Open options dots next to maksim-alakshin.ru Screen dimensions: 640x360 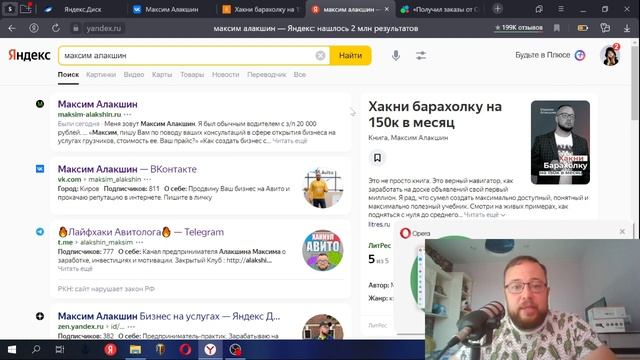[127, 114]
